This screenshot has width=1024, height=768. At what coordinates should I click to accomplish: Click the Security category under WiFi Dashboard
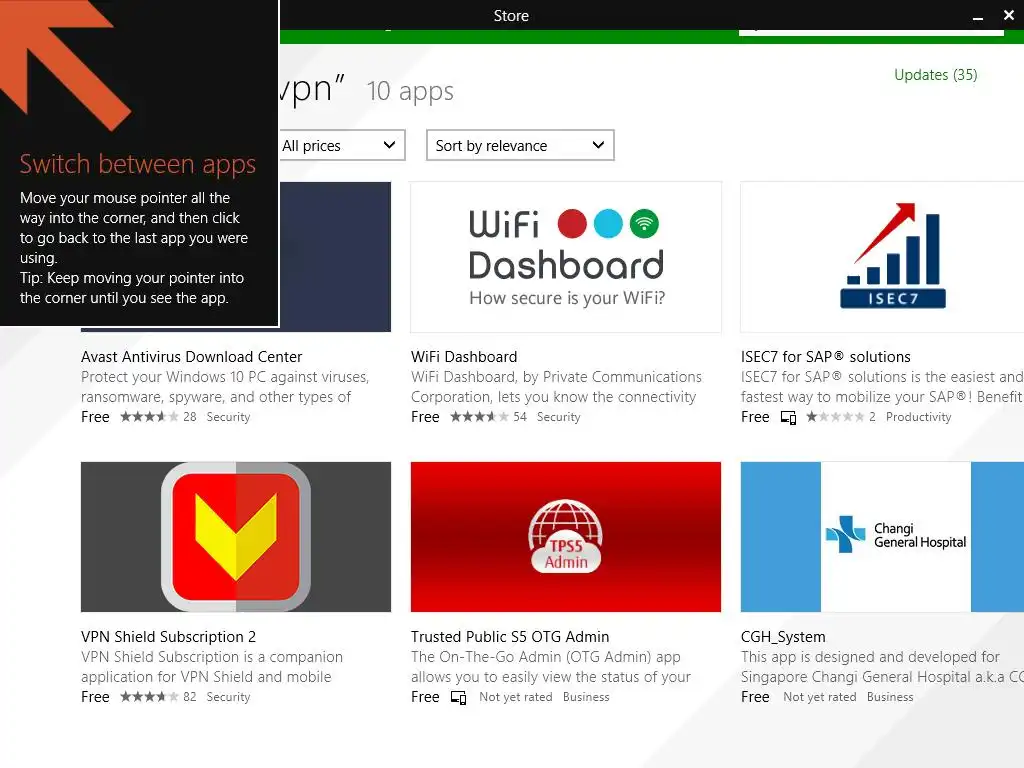[558, 417]
